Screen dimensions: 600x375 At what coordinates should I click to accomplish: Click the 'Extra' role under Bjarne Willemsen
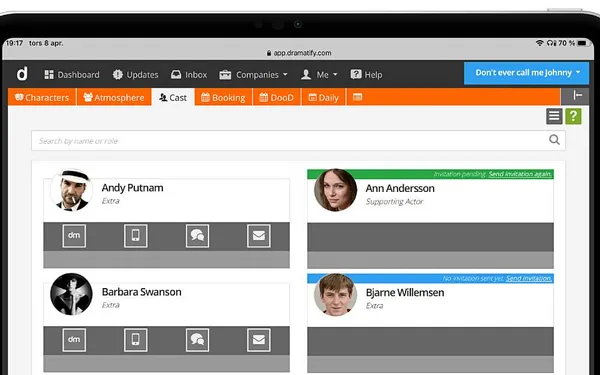click(374, 306)
